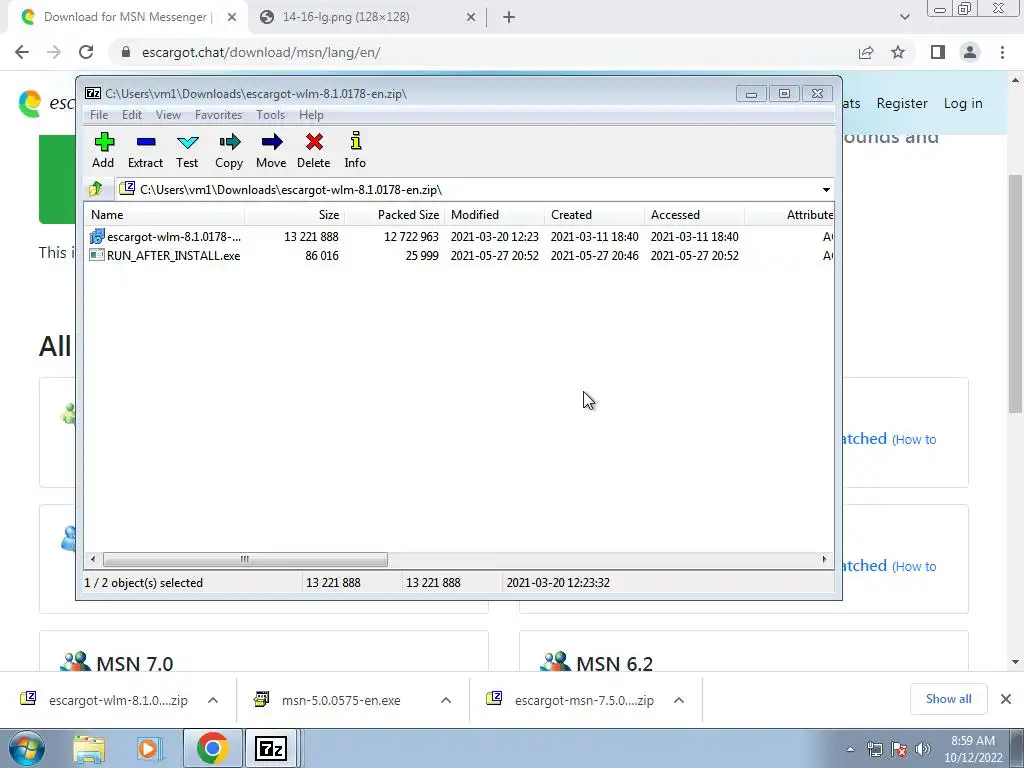Sort by Packed Size column header
1024x768 pixels.
tap(394, 215)
